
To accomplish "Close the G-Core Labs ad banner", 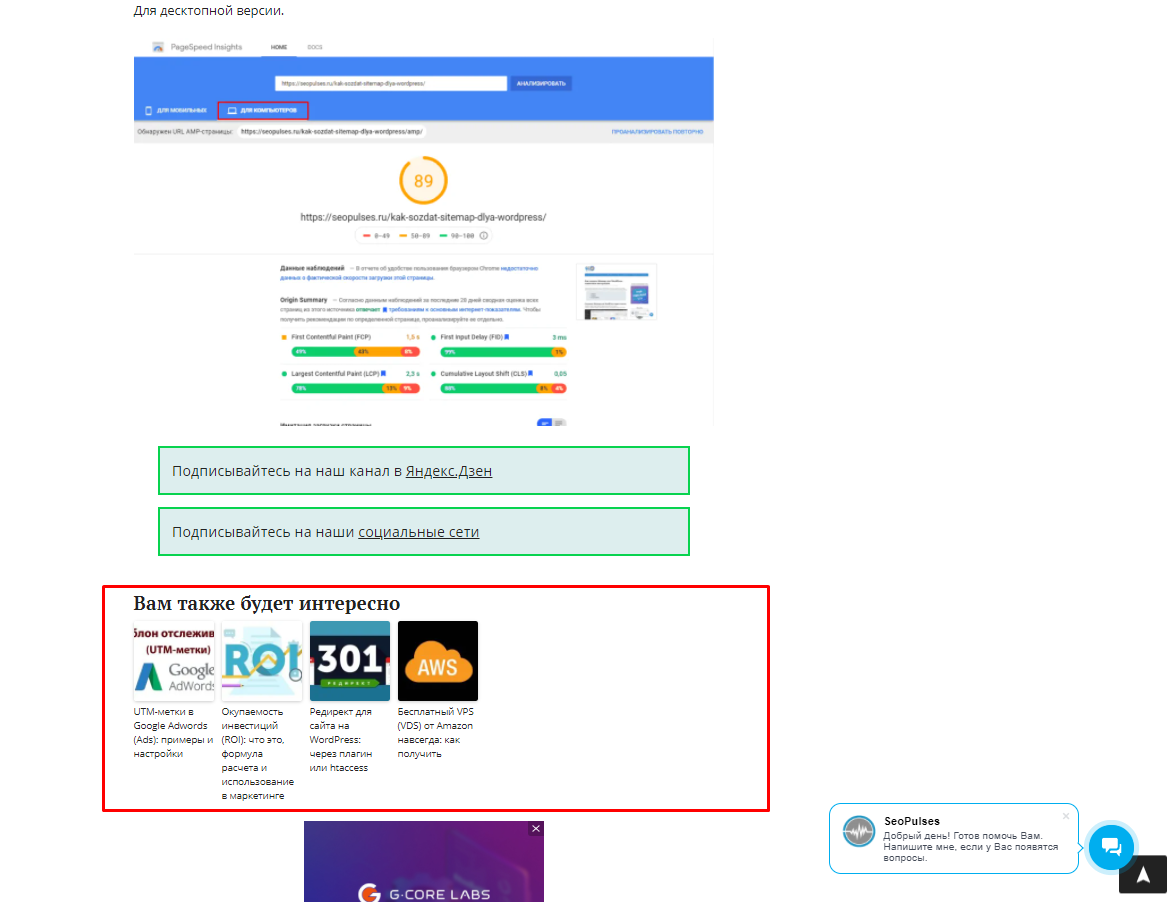I will click(x=536, y=829).
